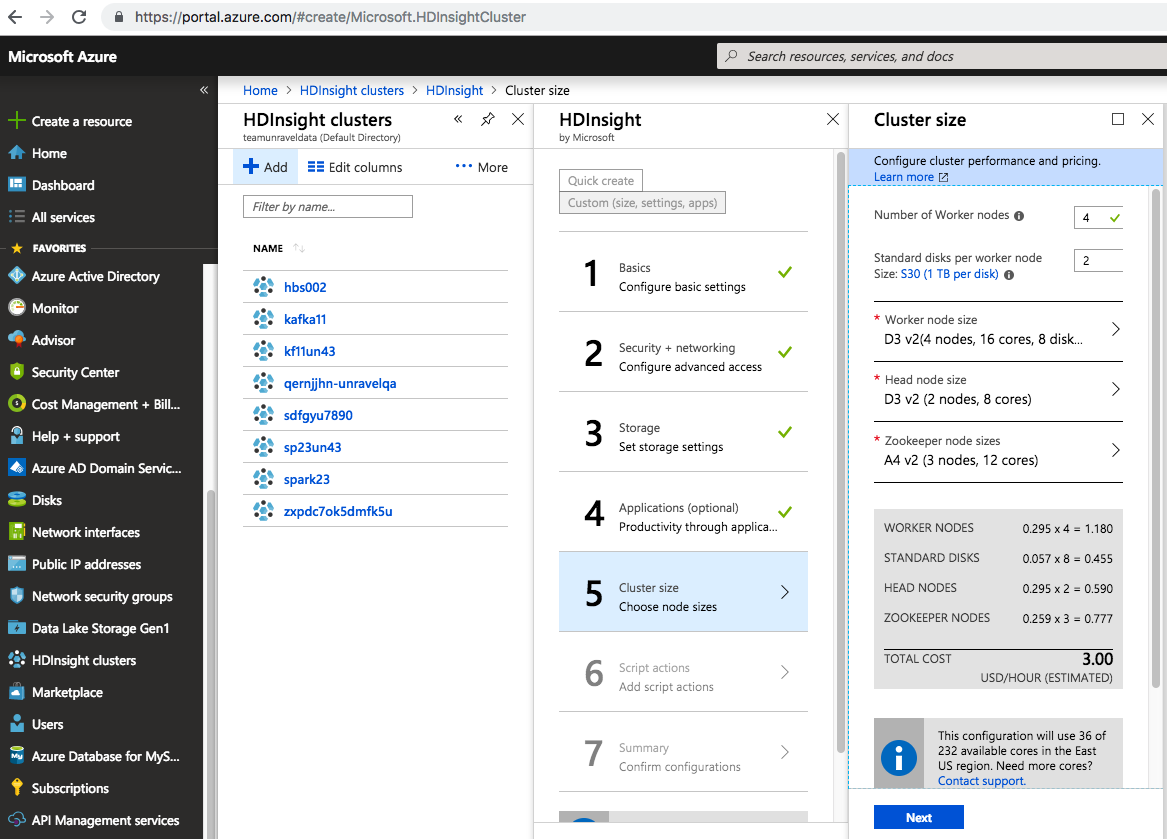
Task: Open Disks in sidebar
Action: 46,500
